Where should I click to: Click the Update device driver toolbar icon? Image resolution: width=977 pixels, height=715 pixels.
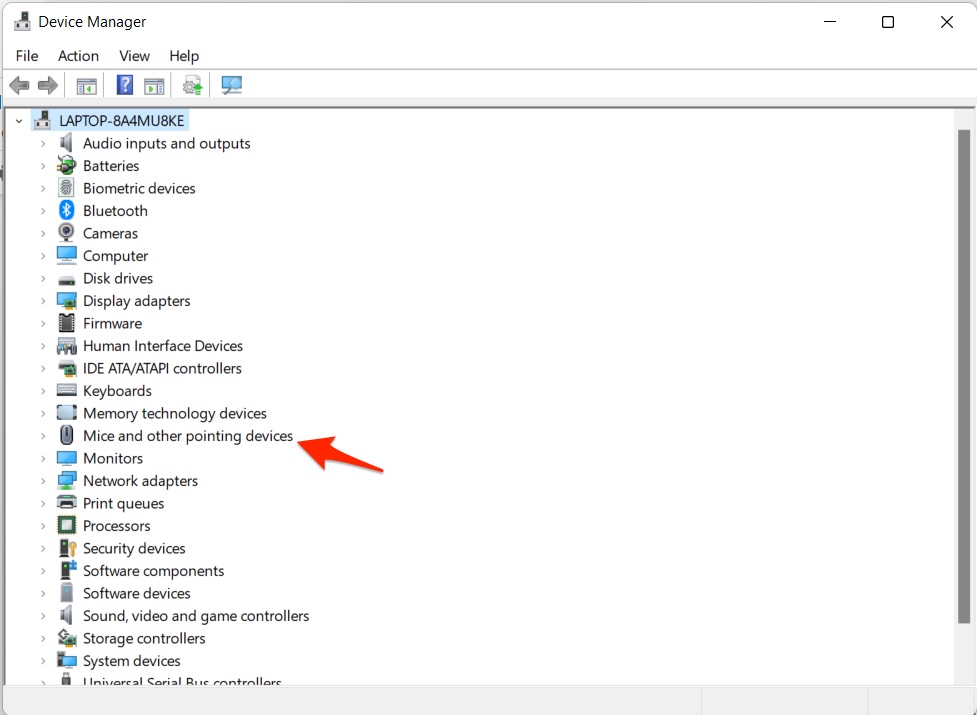(x=192, y=86)
